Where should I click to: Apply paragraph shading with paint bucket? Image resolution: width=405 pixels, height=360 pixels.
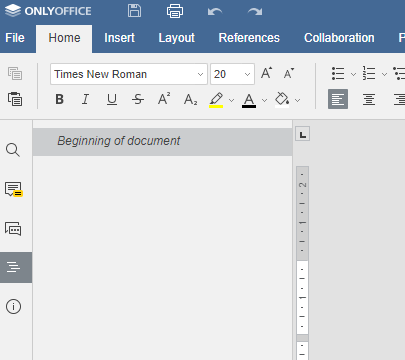[282, 100]
